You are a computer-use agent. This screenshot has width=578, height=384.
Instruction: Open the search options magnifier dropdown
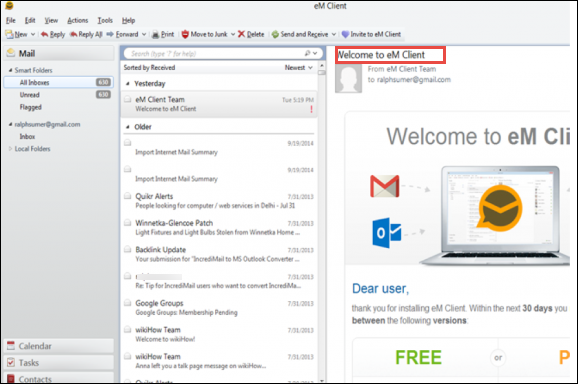click(x=311, y=53)
